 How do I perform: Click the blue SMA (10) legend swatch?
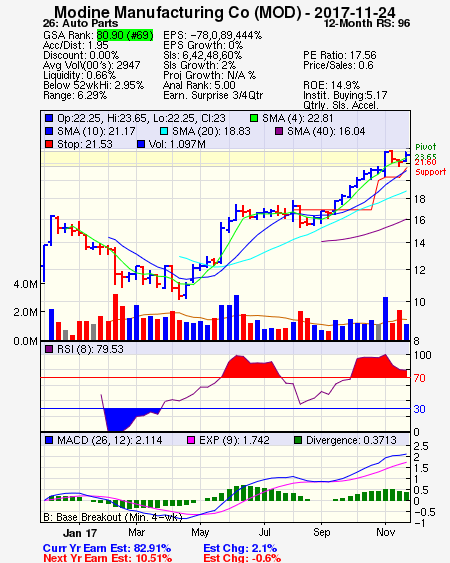coord(49,131)
